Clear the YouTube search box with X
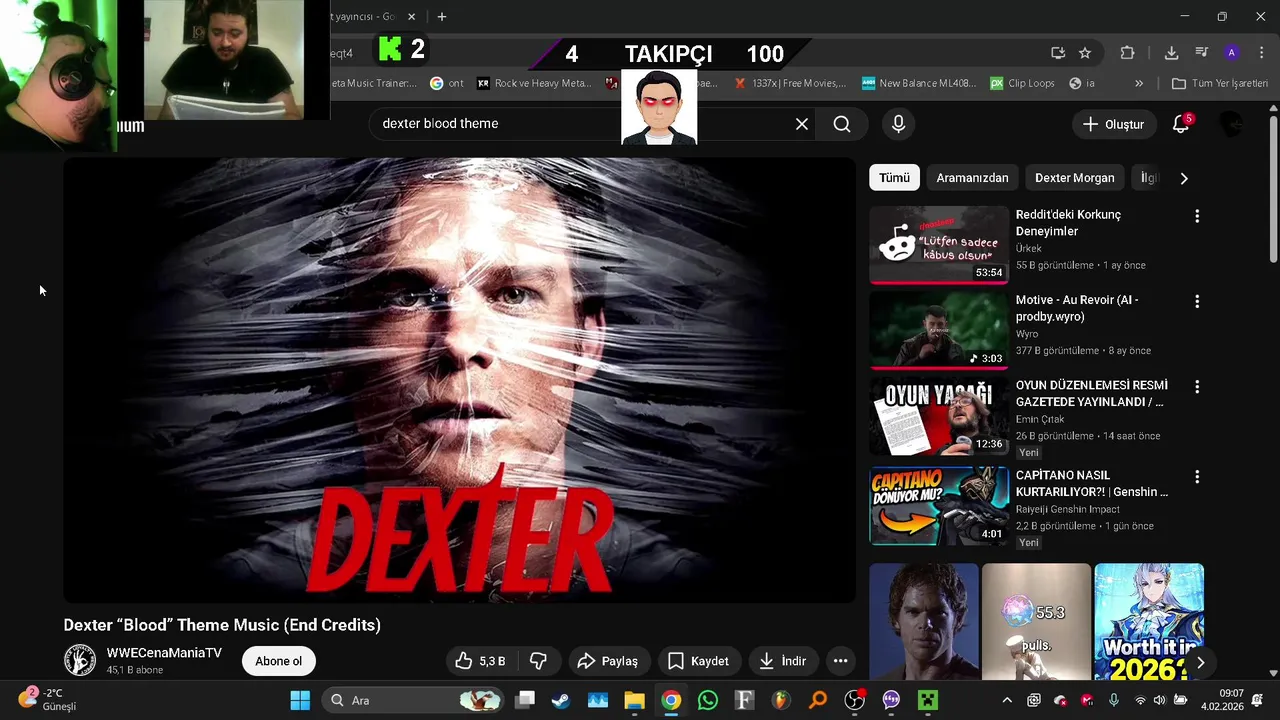 (x=802, y=124)
